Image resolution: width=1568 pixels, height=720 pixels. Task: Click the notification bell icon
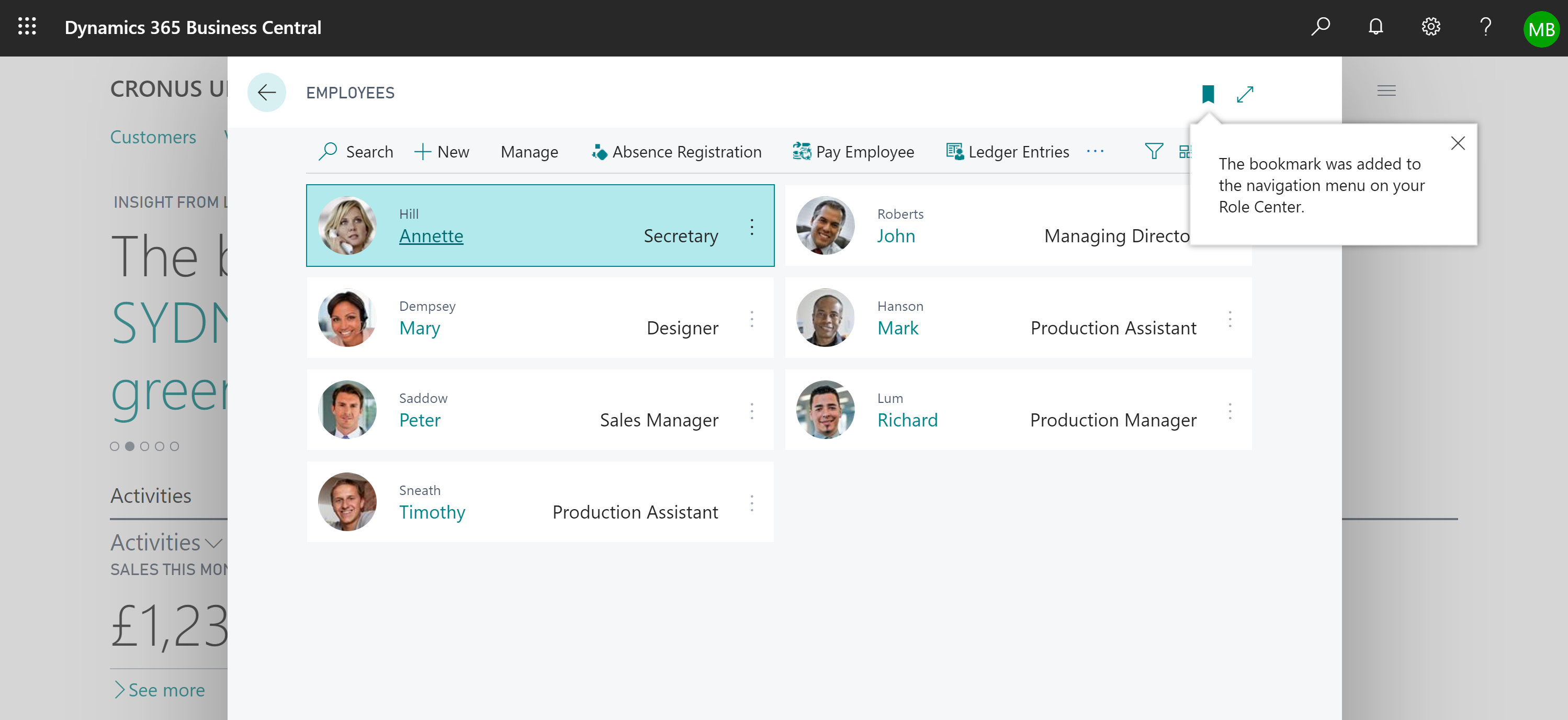pos(1375,27)
